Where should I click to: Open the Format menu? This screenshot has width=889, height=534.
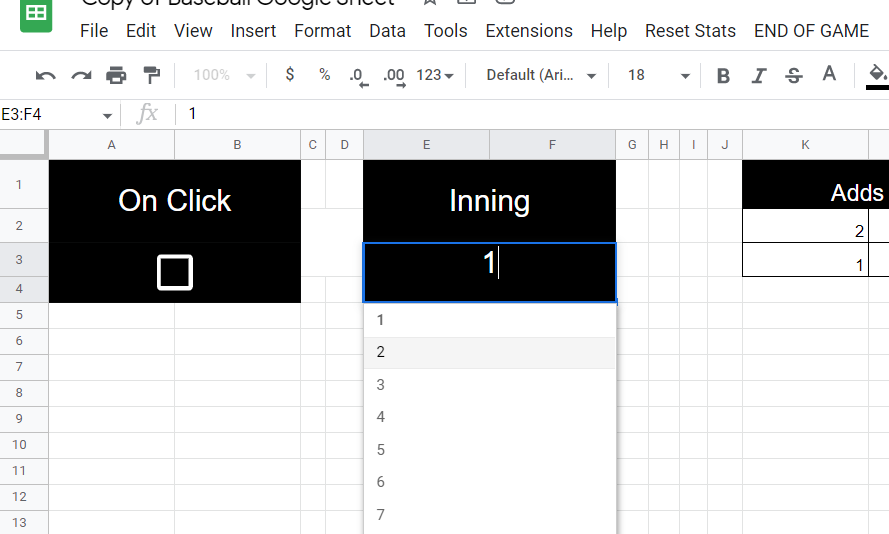pos(323,31)
